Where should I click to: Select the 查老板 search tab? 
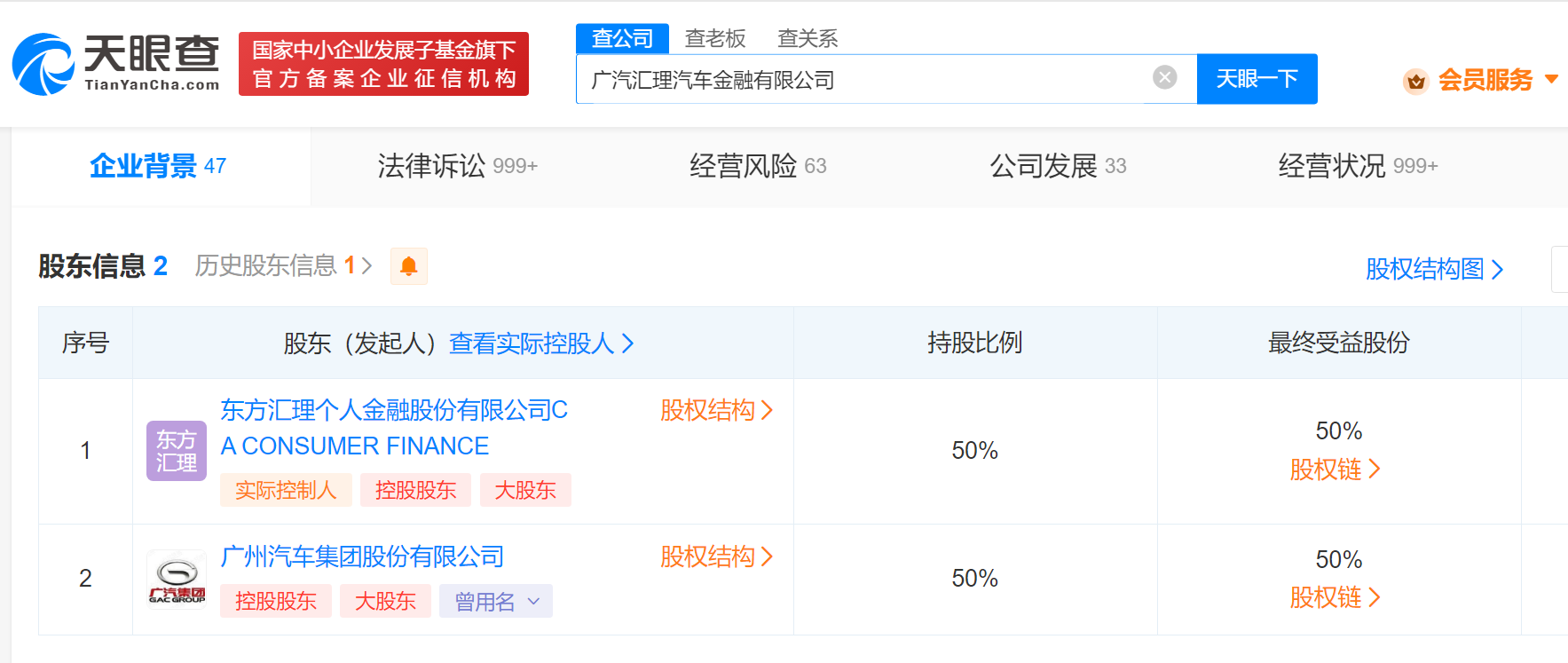(x=715, y=38)
